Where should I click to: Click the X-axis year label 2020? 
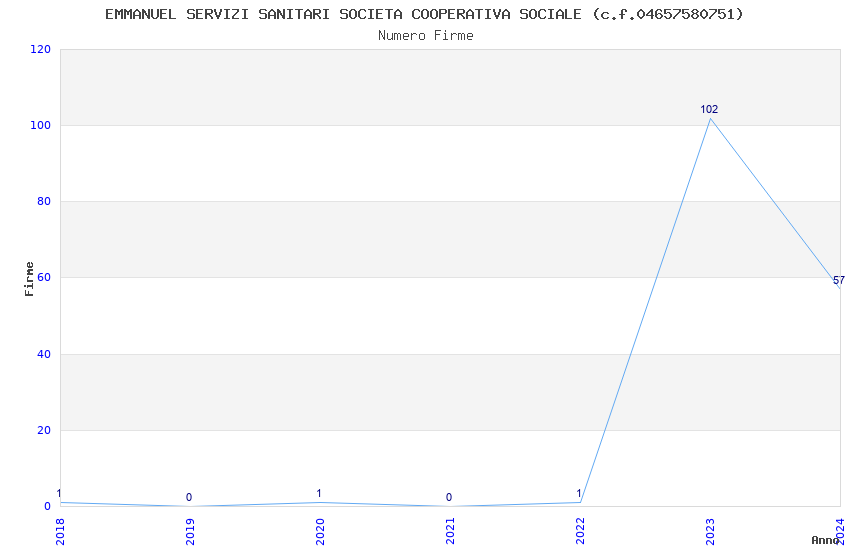pos(320,532)
